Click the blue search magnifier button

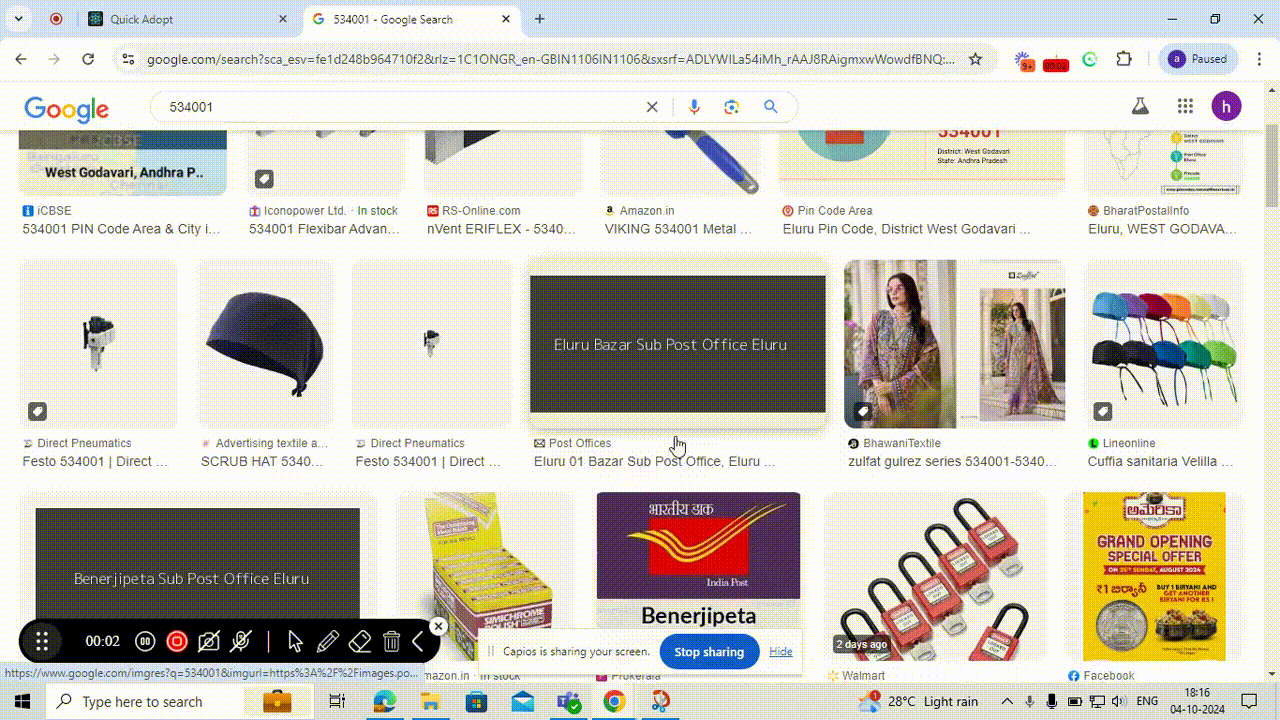click(770, 107)
